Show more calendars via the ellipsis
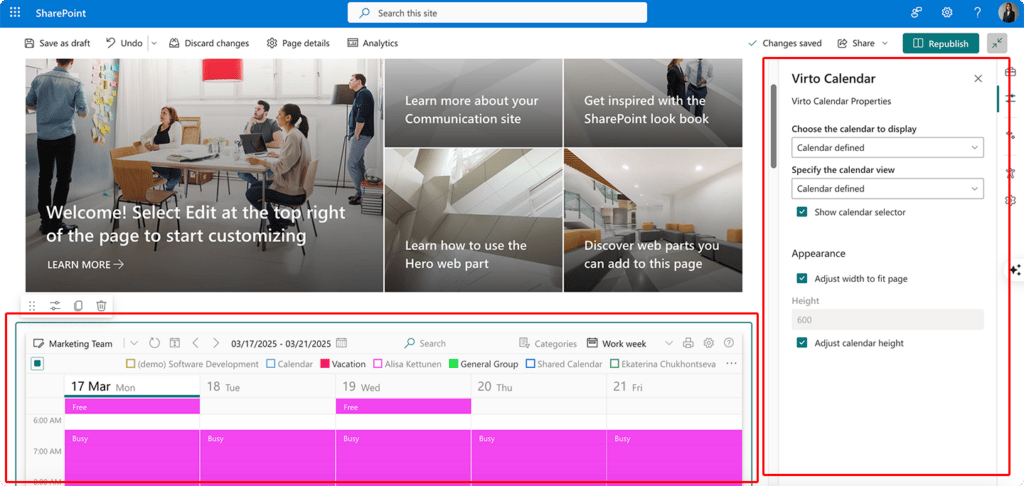The height and width of the screenshot is (486, 1024). point(731,364)
